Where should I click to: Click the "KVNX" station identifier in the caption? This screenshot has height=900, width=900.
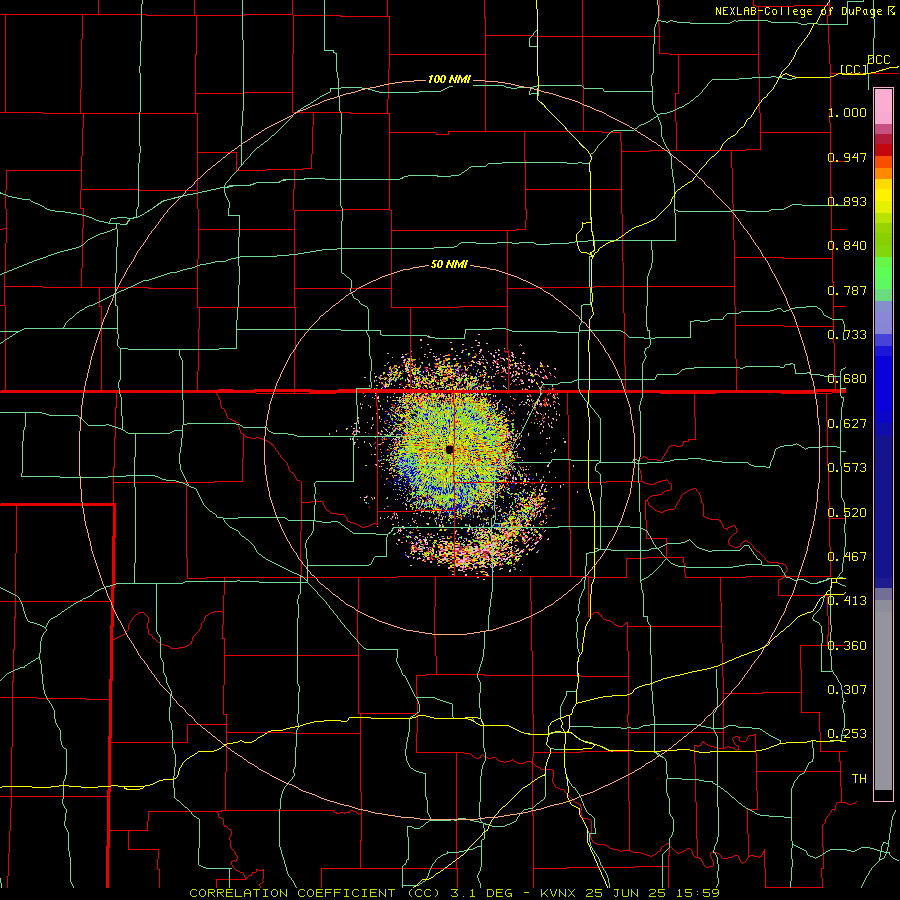coord(559,893)
